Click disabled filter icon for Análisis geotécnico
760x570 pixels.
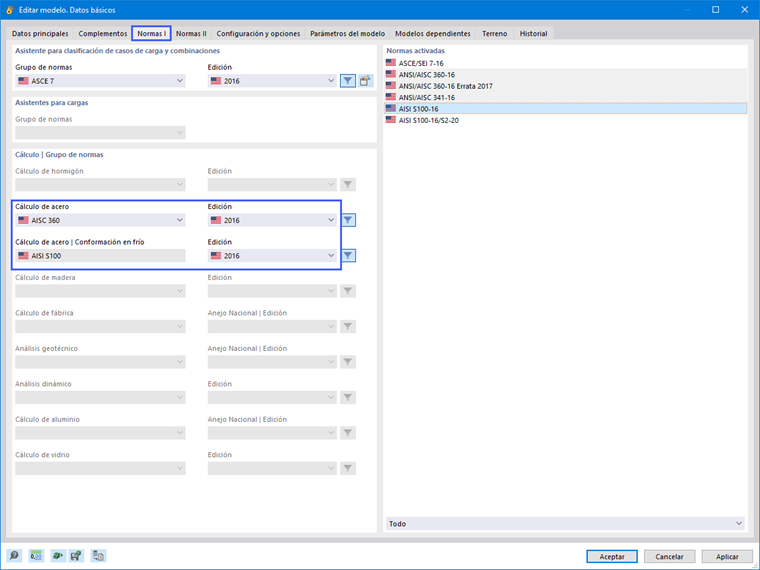(348, 362)
